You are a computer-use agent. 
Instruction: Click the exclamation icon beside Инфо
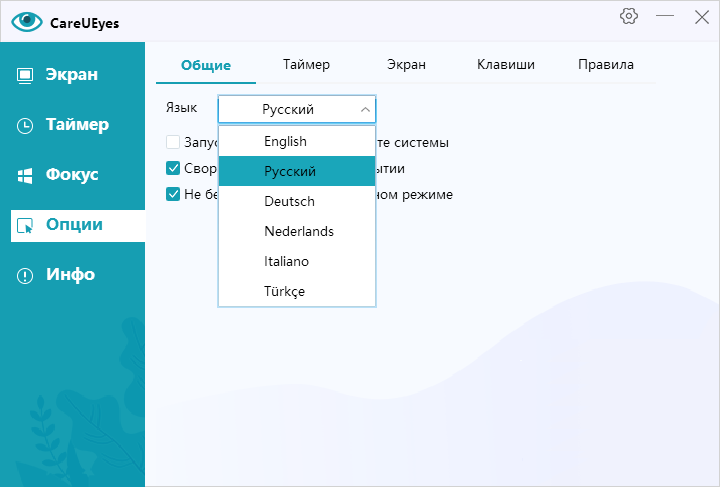click(x=25, y=276)
